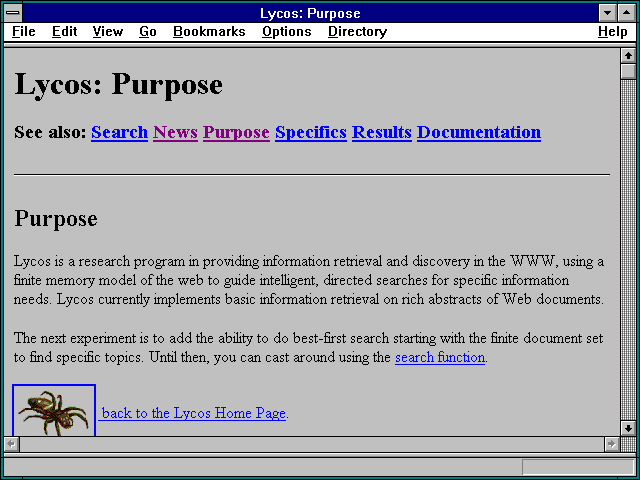
Task: Click the horizontal scrollbar track
Action: point(311,444)
